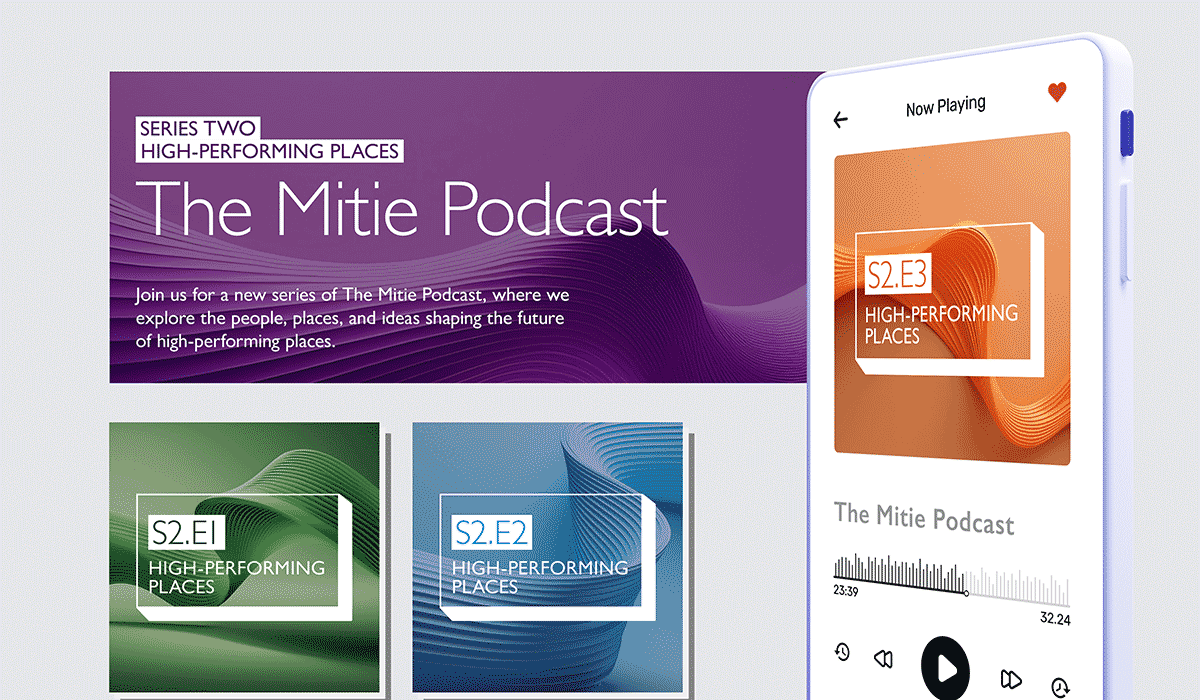Tap the orange S2.E3 album artwork
The height and width of the screenshot is (700, 1200).
(952, 299)
